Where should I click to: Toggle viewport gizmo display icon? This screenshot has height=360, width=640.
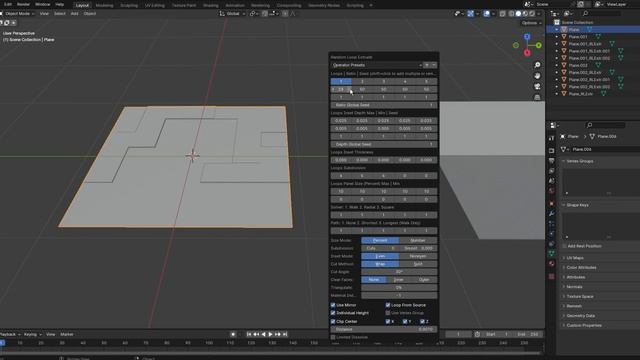[471, 13]
